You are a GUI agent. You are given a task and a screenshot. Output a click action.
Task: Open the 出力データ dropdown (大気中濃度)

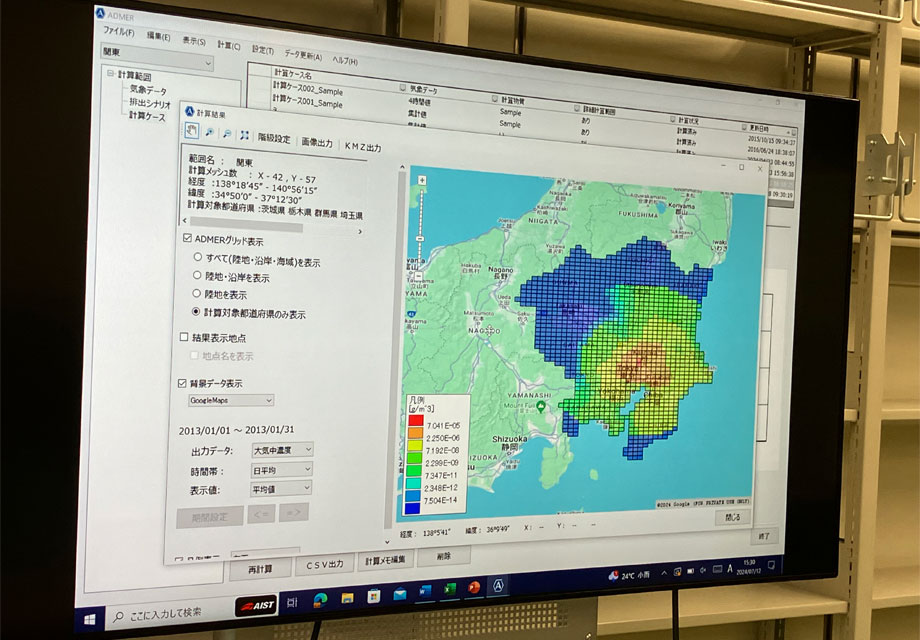(x=282, y=450)
